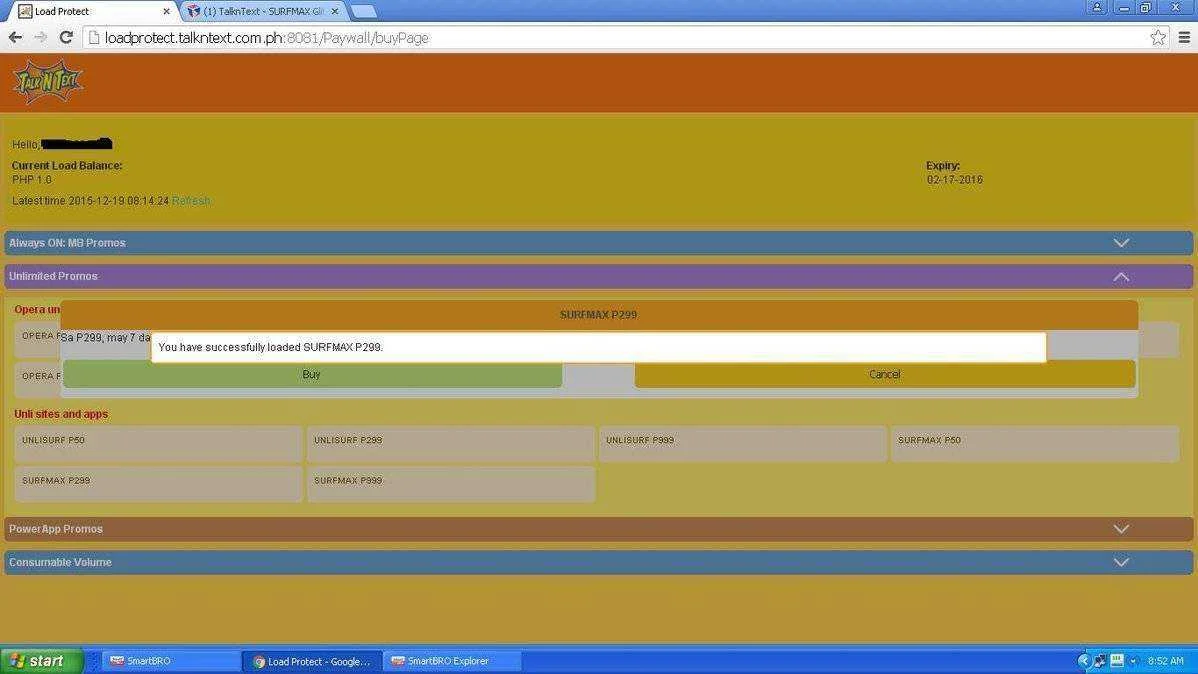Click the address bar URL
This screenshot has width=1198, height=674.
(267, 37)
